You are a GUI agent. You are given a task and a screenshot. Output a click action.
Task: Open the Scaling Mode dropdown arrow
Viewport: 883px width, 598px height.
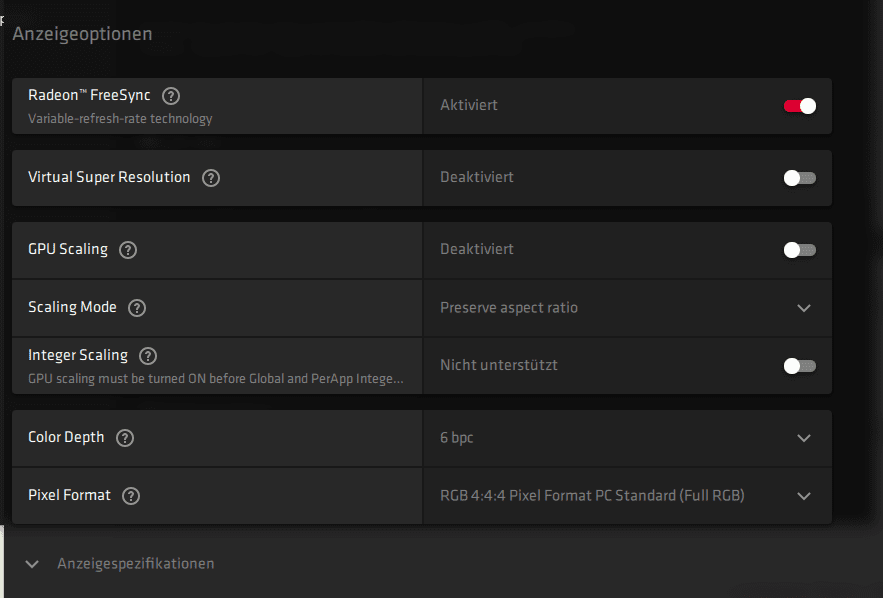click(x=804, y=308)
